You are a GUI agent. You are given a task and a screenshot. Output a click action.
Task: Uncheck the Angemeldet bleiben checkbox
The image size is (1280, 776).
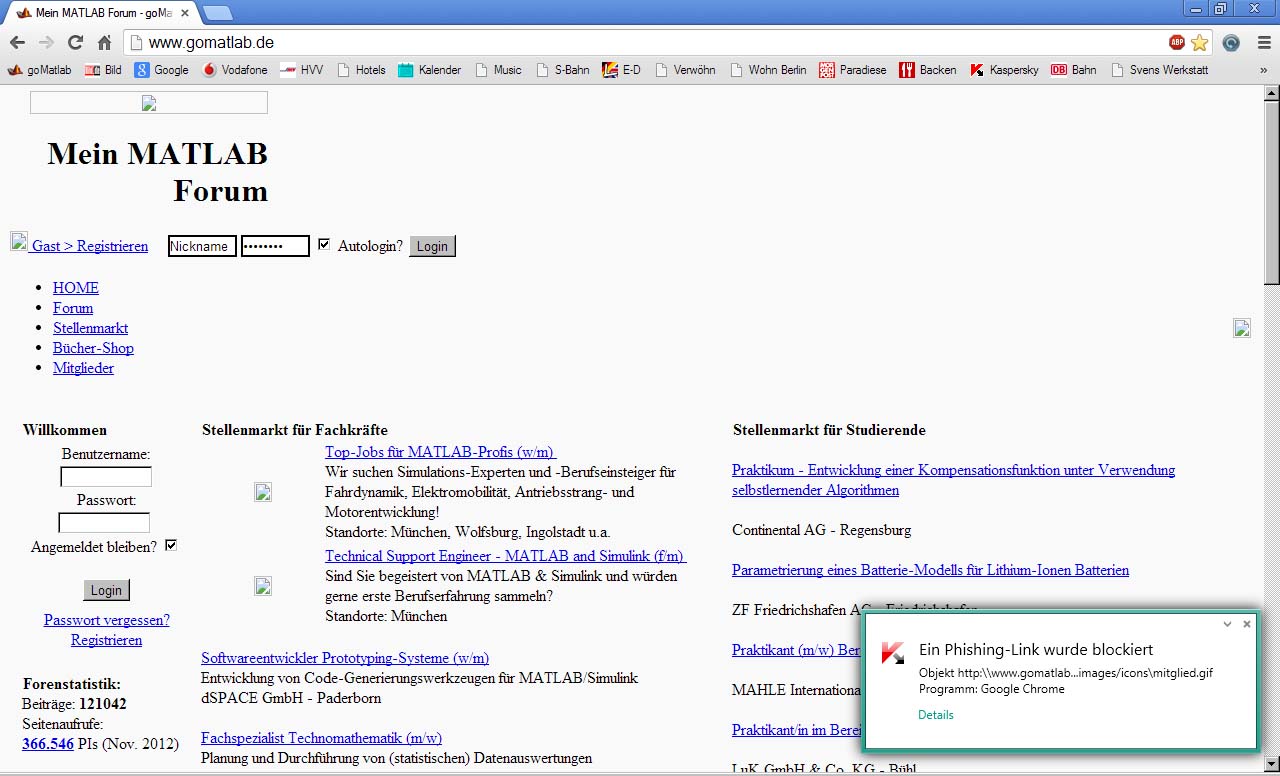171,546
